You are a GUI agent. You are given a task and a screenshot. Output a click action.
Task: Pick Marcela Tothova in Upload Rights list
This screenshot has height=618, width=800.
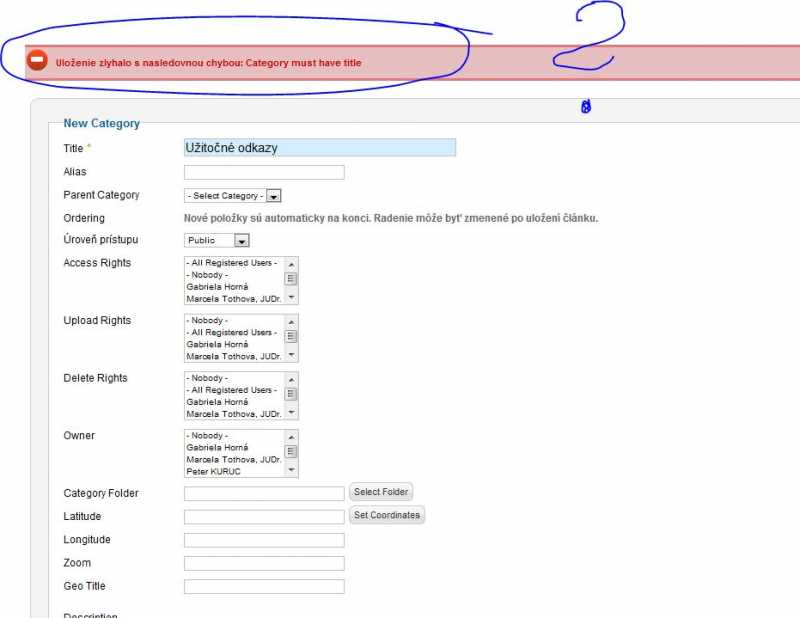tap(233, 356)
